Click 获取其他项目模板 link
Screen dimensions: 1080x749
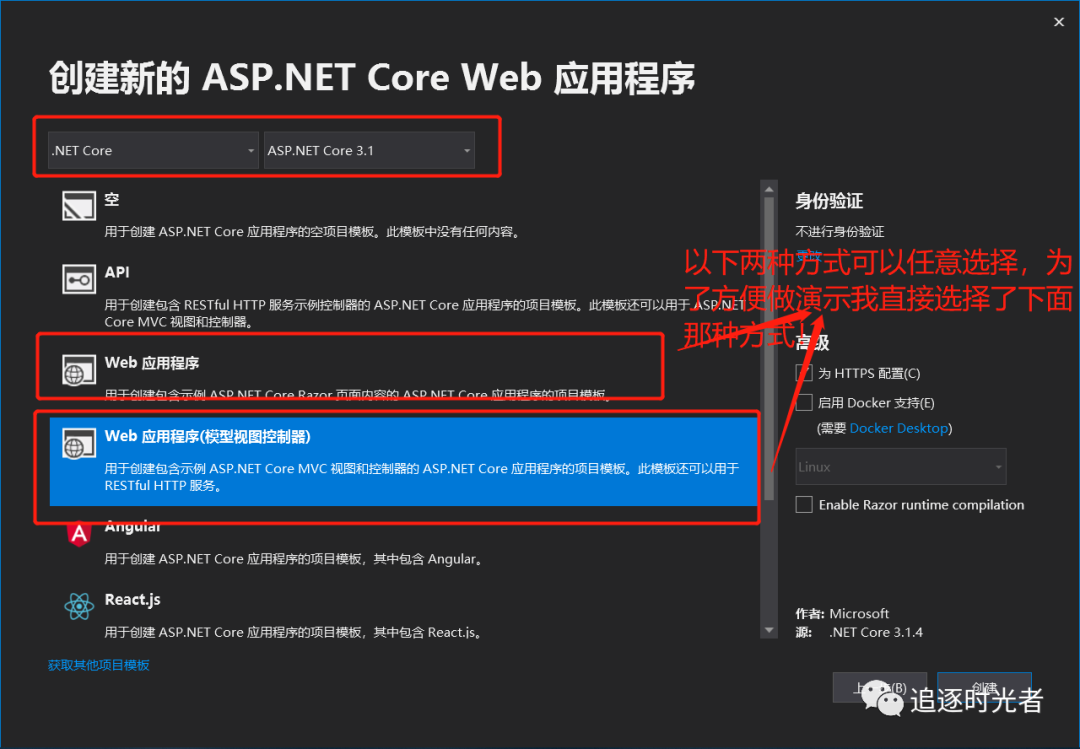98,665
